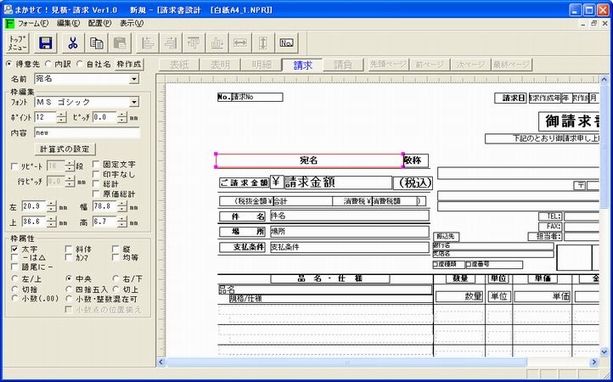This screenshot has width=613, height=382.
Task: Enable the 斜体 italic checkbox
Action: (69, 249)
